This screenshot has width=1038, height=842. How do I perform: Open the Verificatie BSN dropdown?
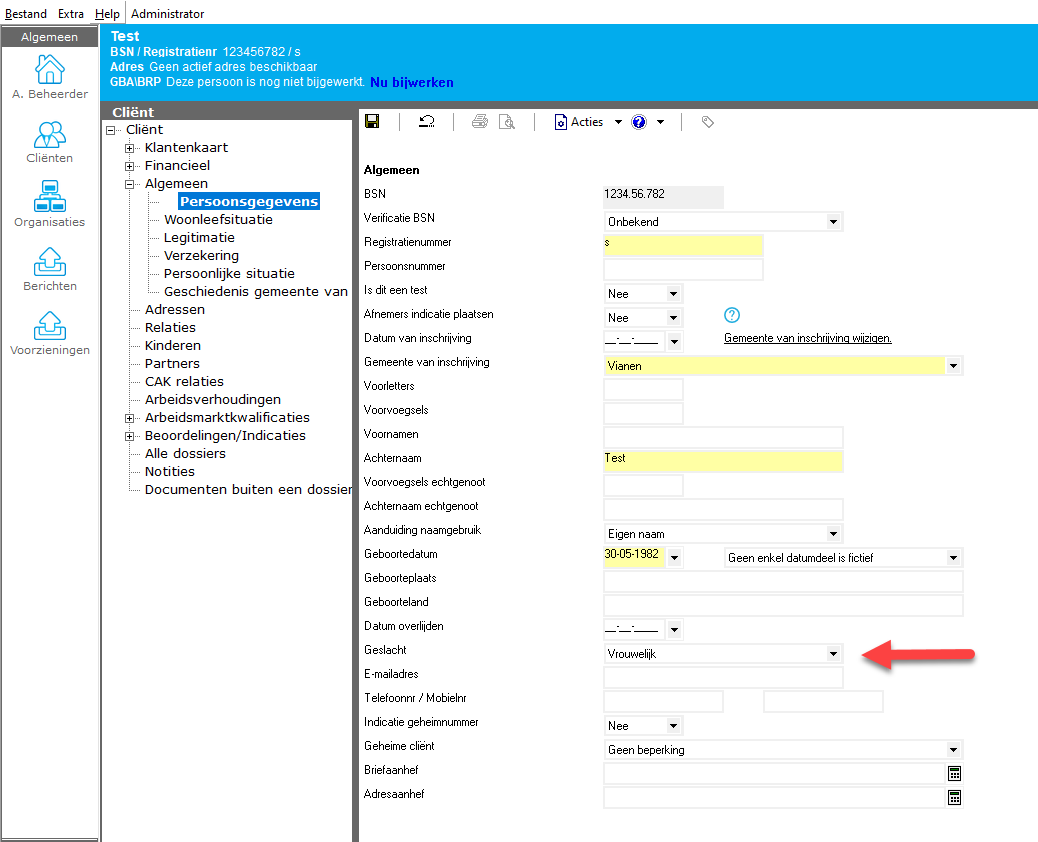[833, 222]
